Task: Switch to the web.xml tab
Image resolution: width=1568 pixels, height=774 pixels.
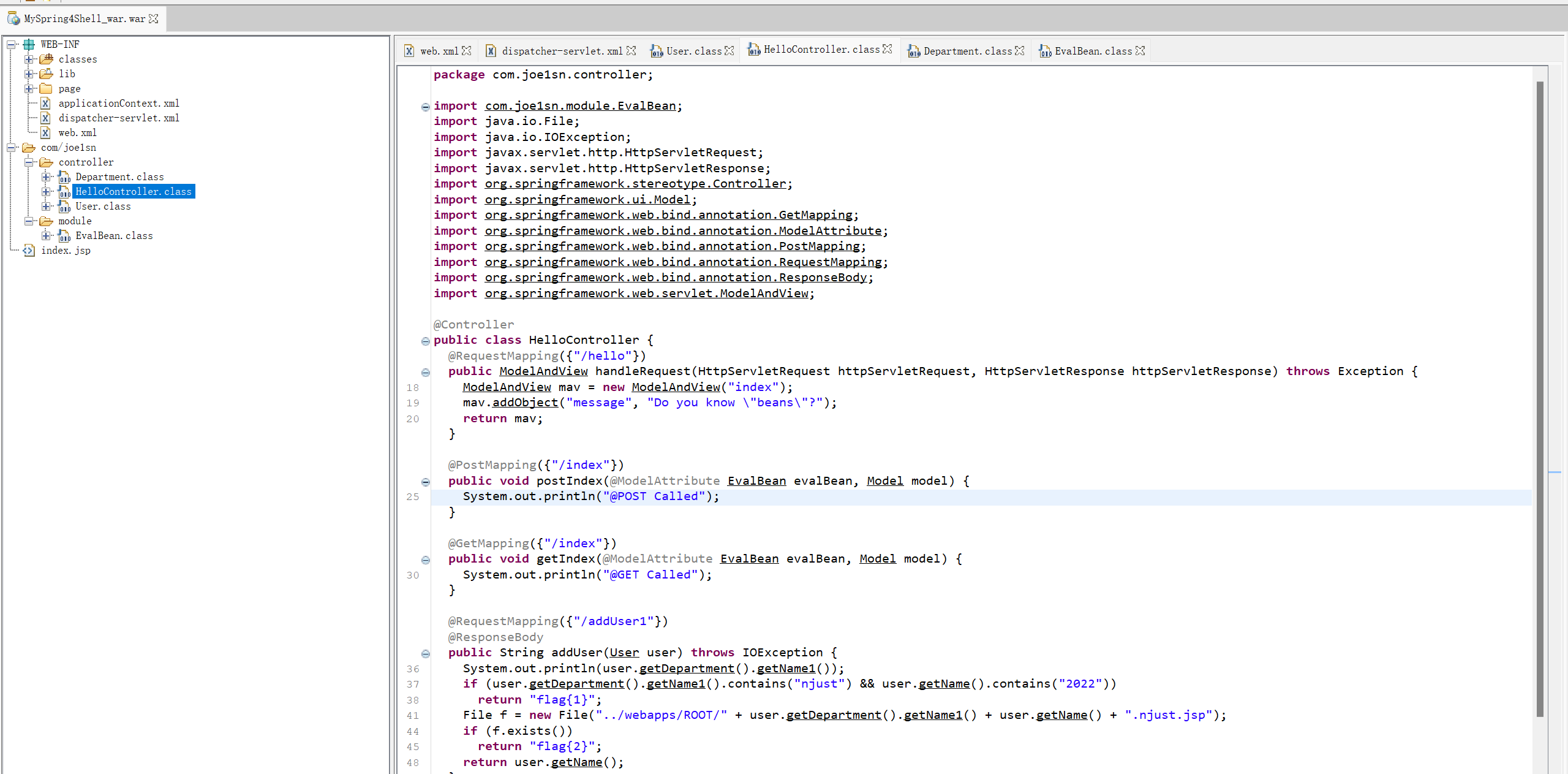Action: 439,51
